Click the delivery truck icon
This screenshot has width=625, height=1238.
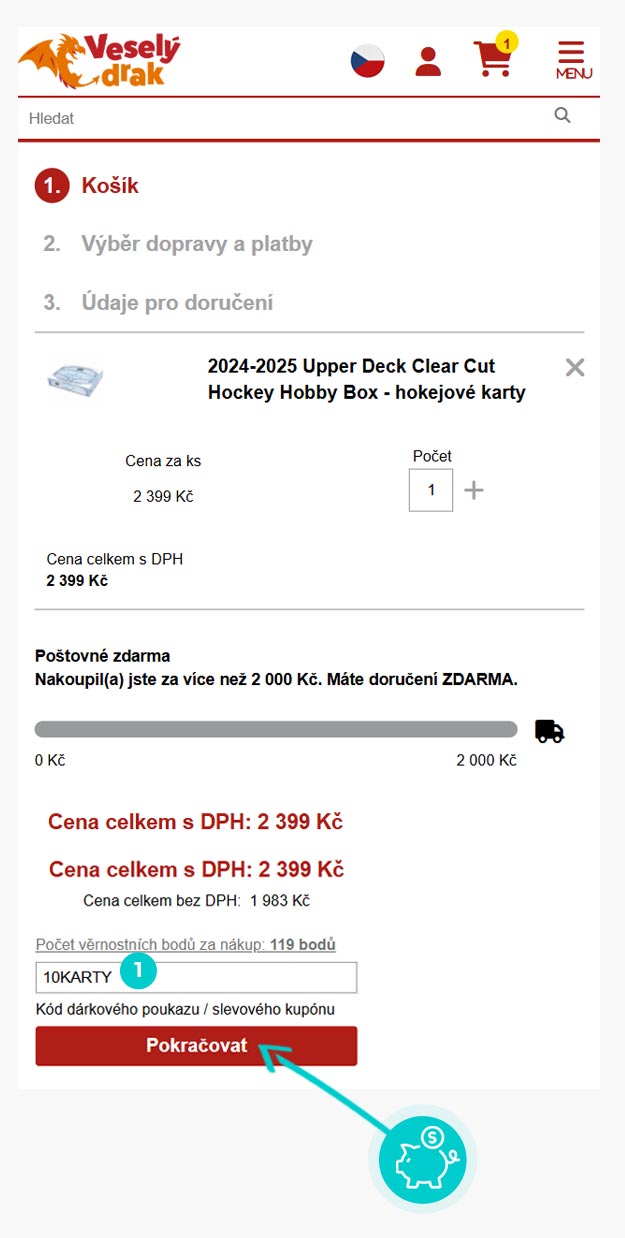click(549, 731)
